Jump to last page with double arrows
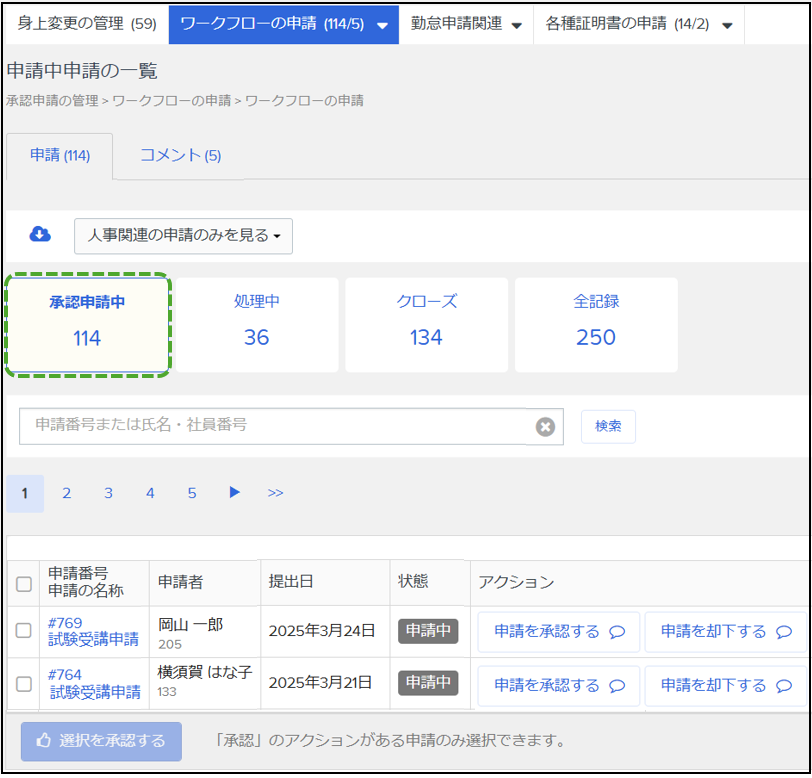Image resolution: width=812 pixels, height=778 pixels. [275, 493]
